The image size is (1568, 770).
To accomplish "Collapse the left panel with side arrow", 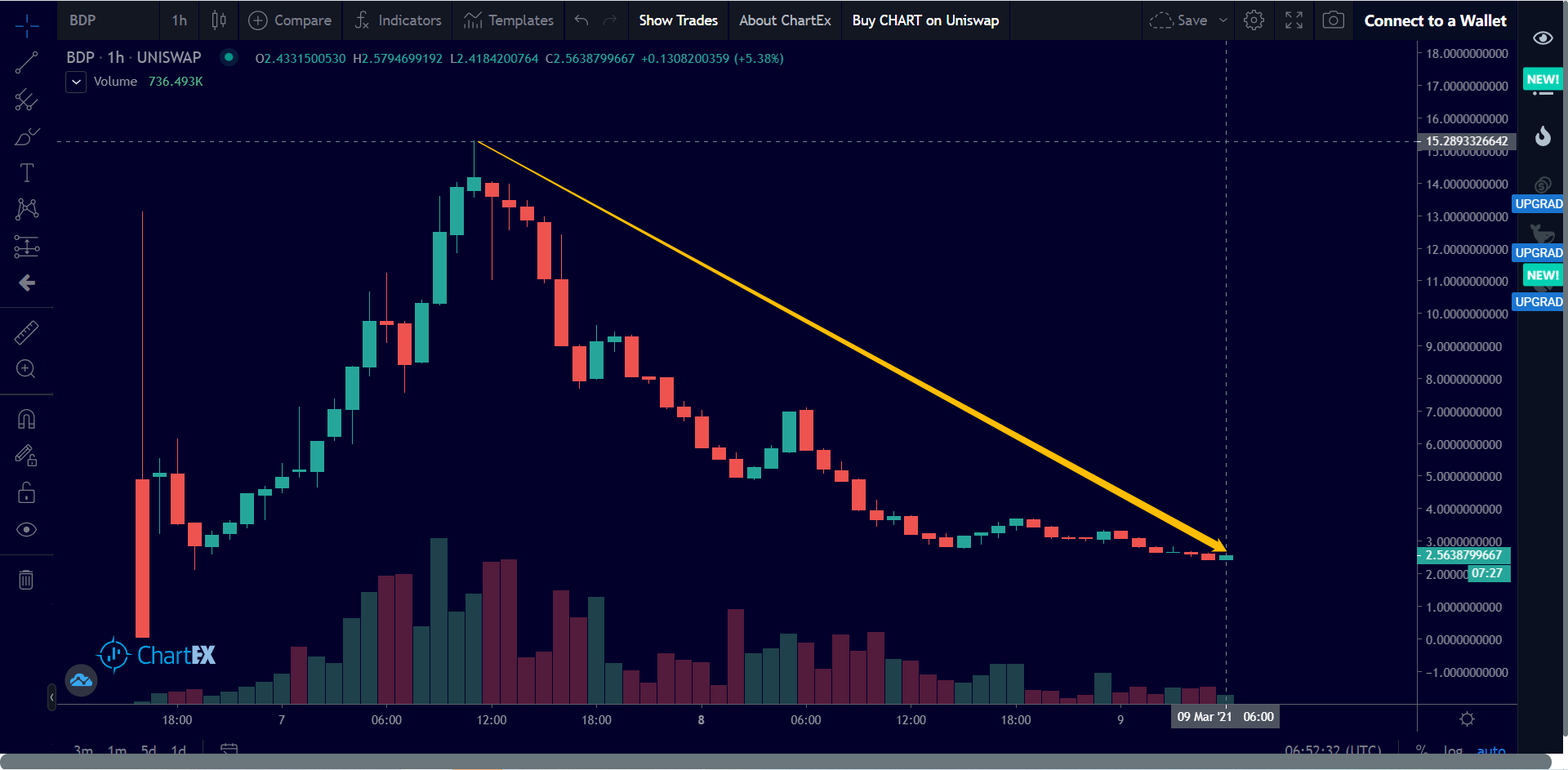I will 51,697.
